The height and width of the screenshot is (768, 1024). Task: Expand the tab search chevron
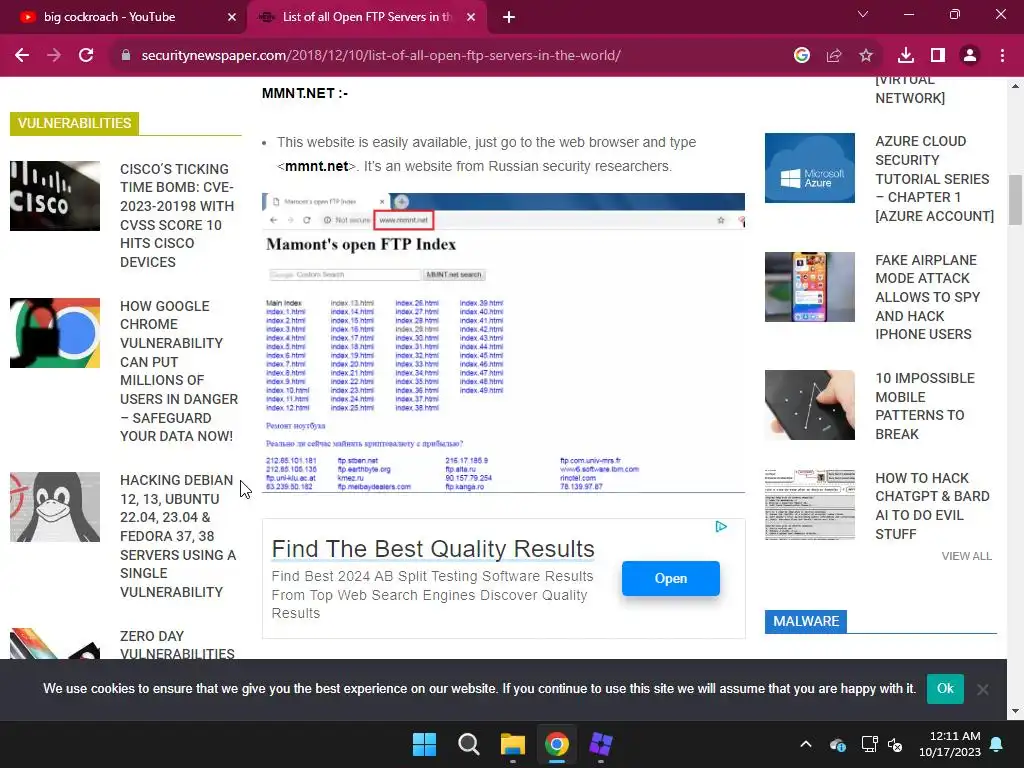click(863, 14)
